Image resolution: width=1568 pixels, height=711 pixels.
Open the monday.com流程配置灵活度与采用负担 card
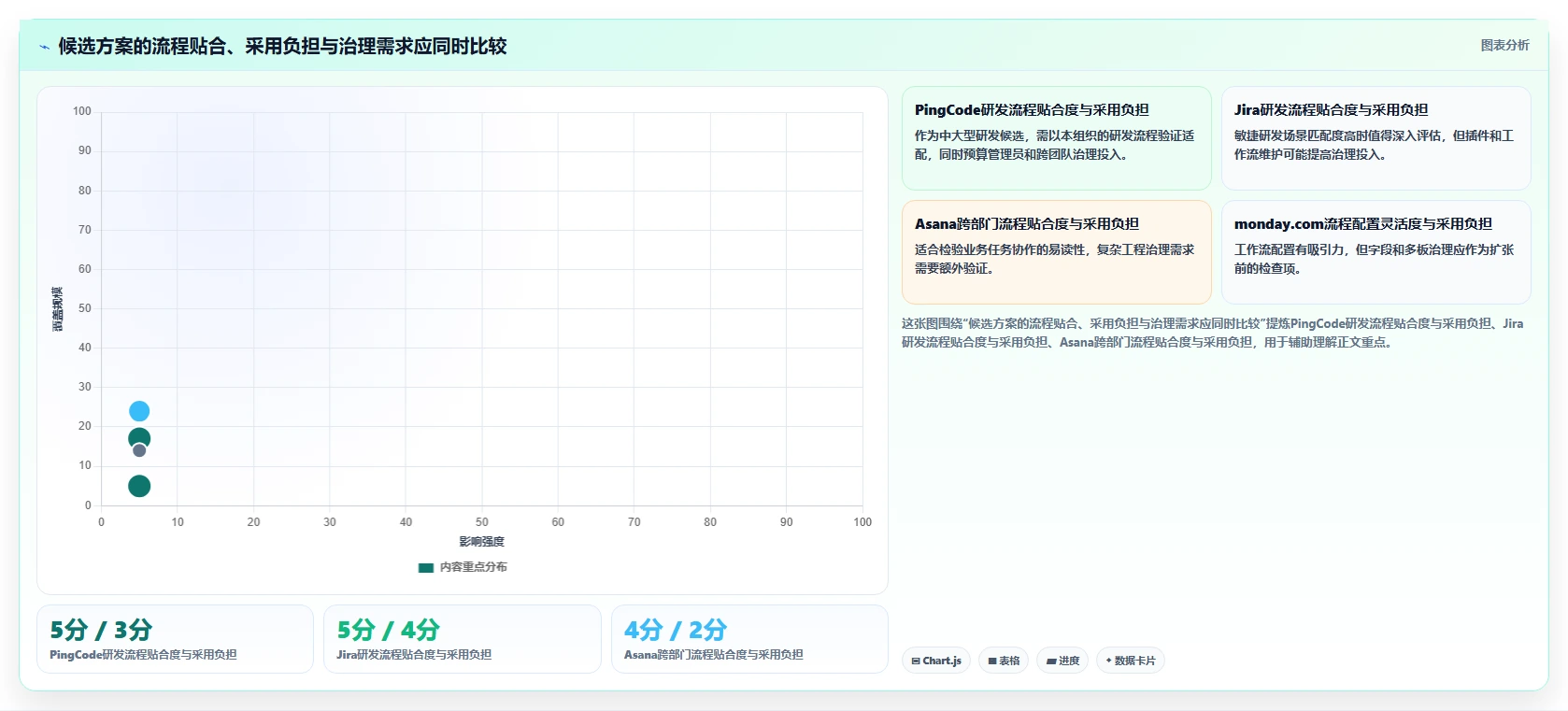point(1376,252)
